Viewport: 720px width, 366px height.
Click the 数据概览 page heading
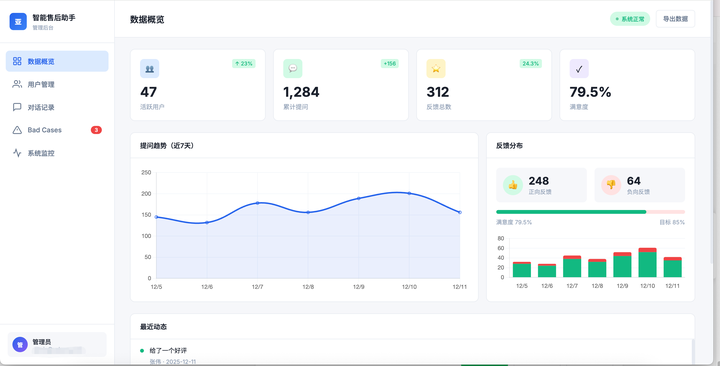pos(147,19)
